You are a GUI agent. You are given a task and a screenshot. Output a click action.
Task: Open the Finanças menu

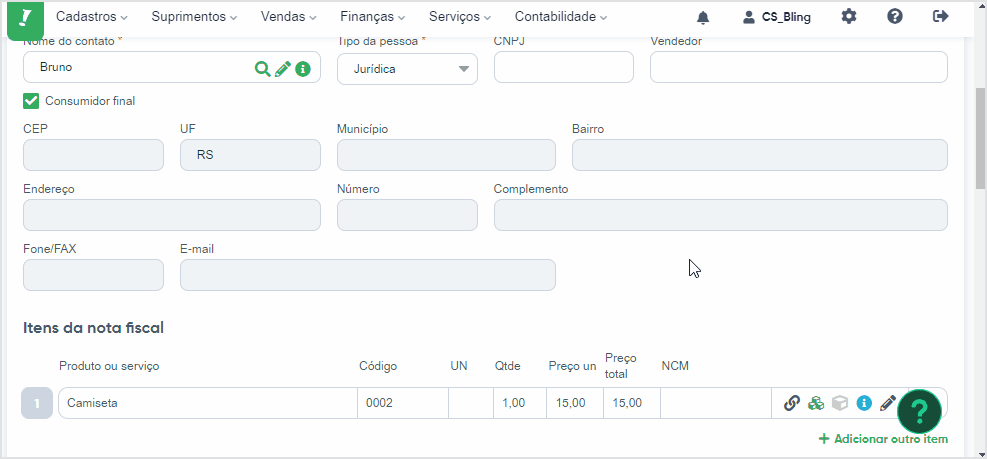pyautogui.click(x=373, y=17)
